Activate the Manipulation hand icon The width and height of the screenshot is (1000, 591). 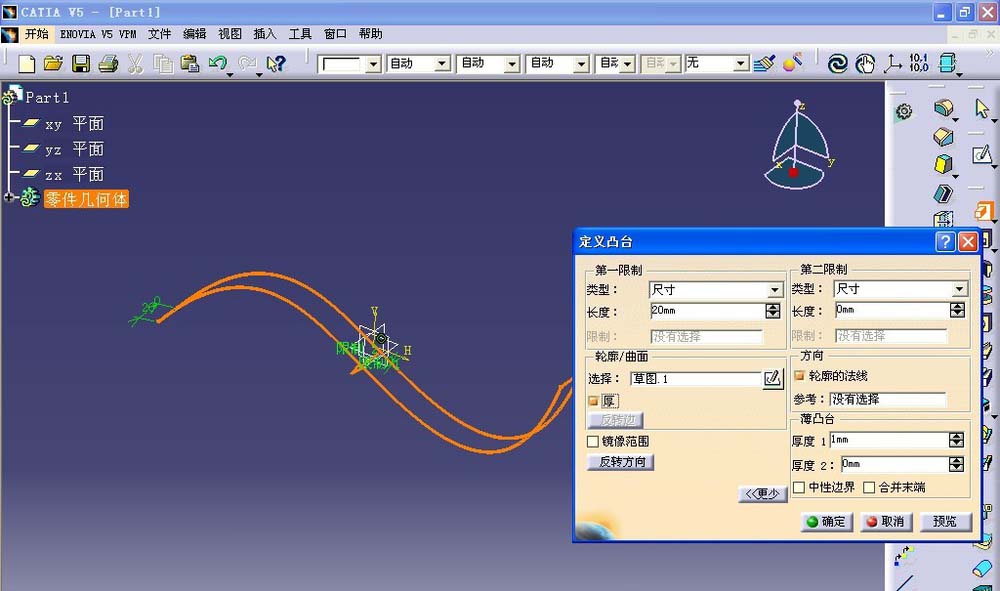(865, 63)
